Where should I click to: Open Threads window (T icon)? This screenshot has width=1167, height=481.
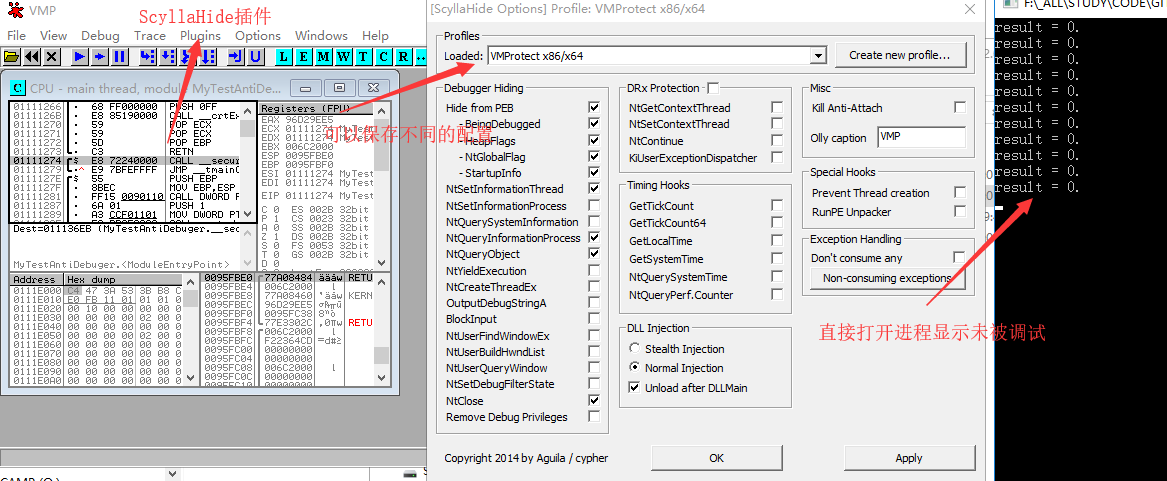point(363,57)
